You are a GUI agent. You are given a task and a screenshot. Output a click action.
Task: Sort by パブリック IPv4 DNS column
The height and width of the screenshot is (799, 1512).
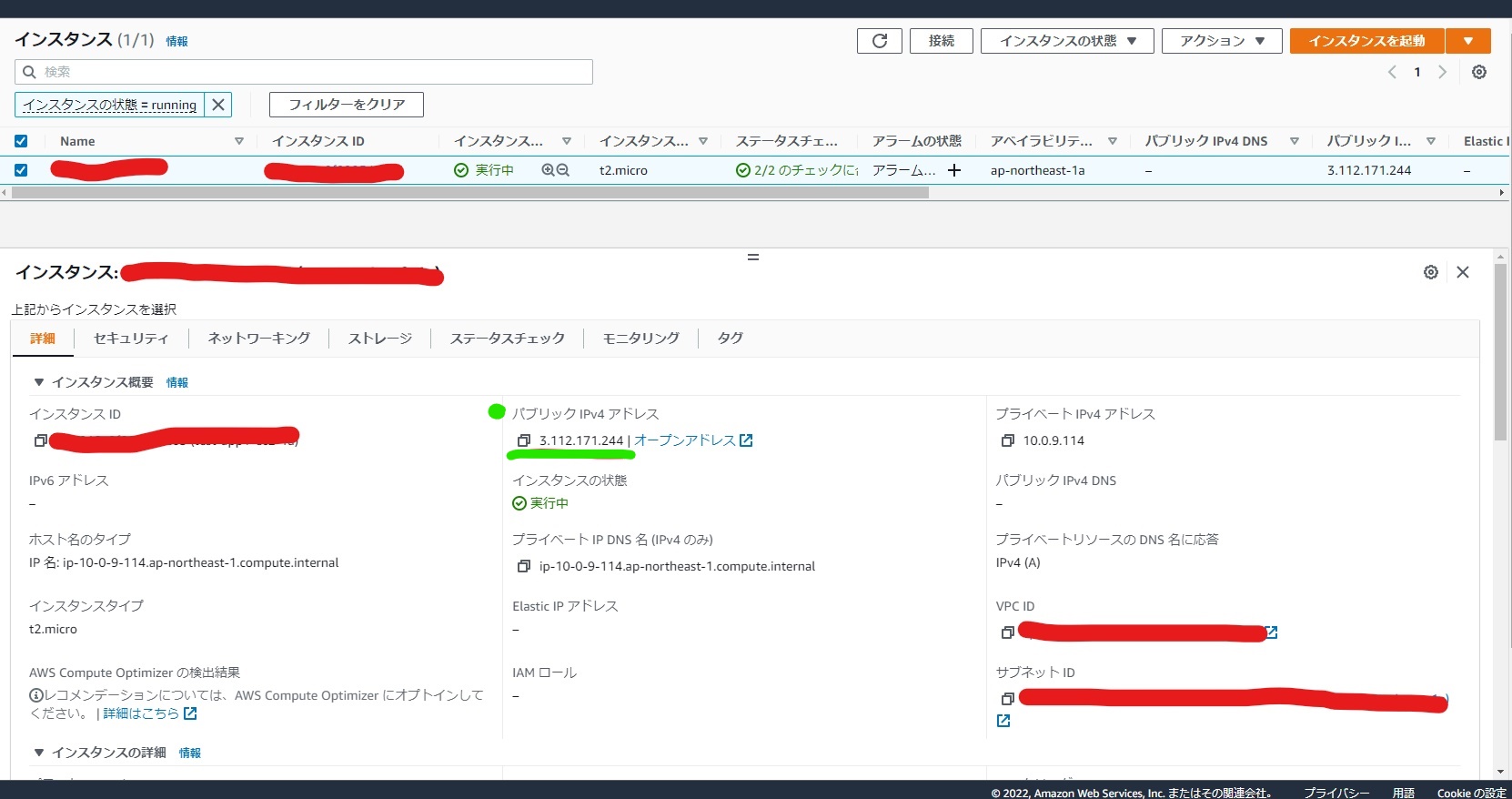1295,141
